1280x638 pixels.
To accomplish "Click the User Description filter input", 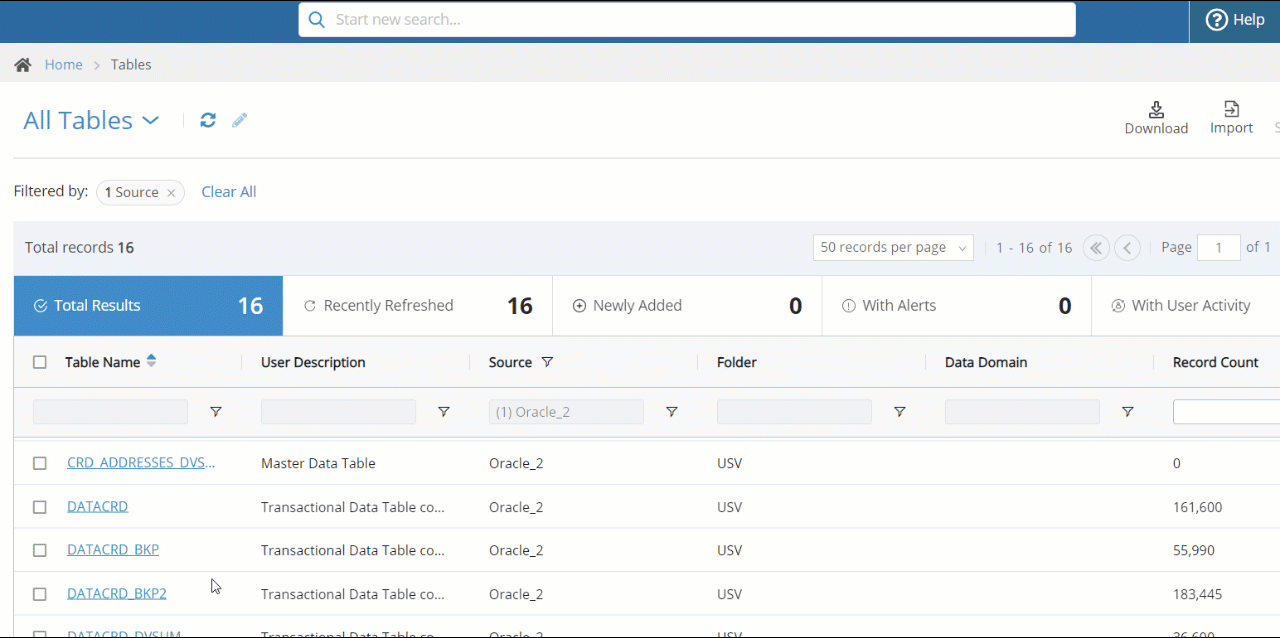I will (338, 412).
